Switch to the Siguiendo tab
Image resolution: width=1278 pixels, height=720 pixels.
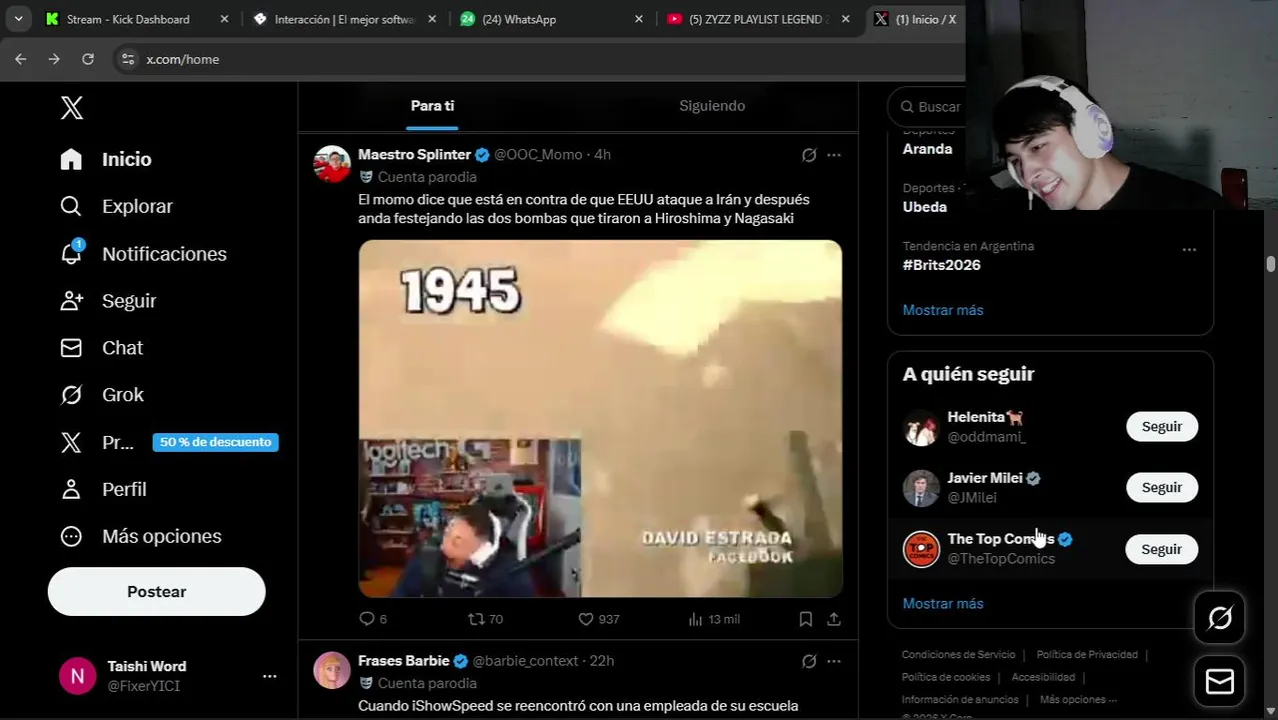pyautogui.click(x=712, y=106)
